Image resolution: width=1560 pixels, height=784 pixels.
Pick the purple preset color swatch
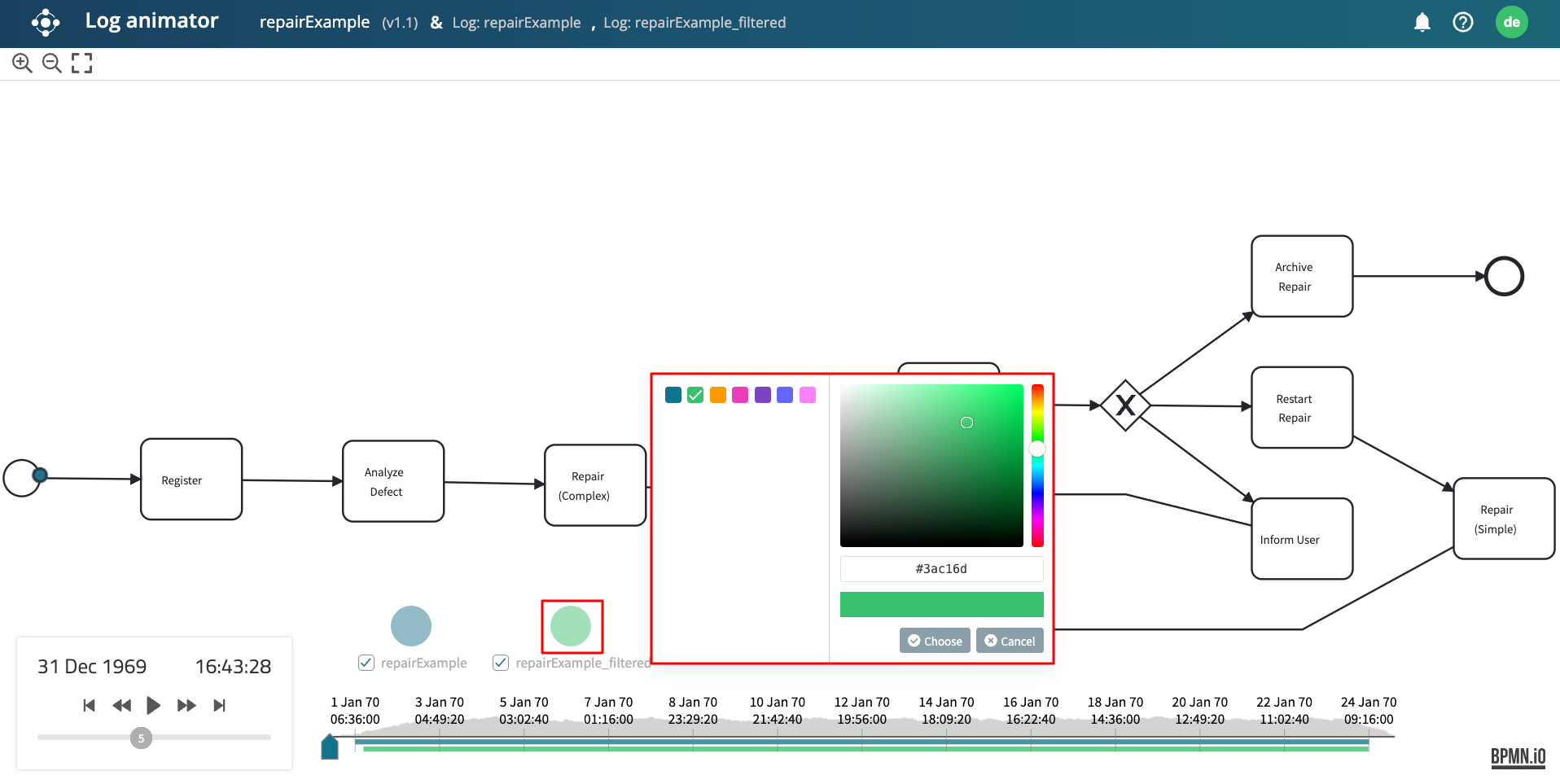pos(762,395)
